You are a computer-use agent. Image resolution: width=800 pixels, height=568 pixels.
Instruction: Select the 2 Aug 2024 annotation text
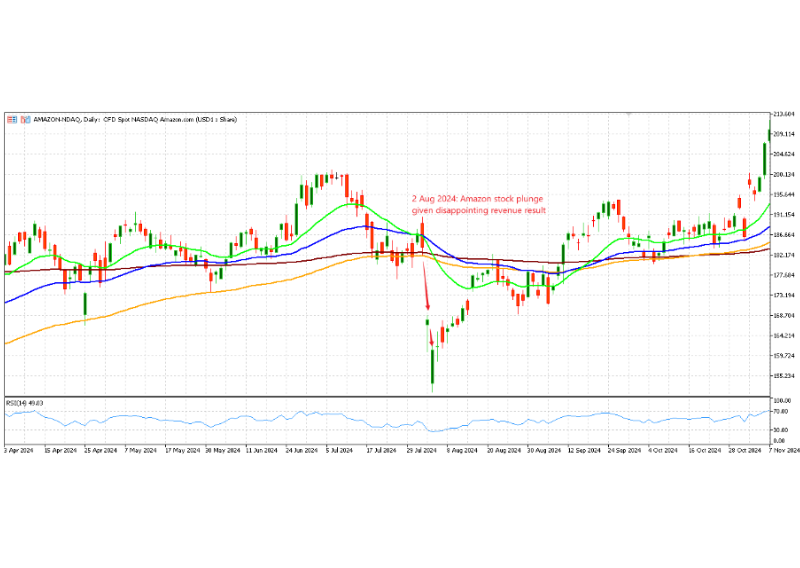tap(479, 204)
